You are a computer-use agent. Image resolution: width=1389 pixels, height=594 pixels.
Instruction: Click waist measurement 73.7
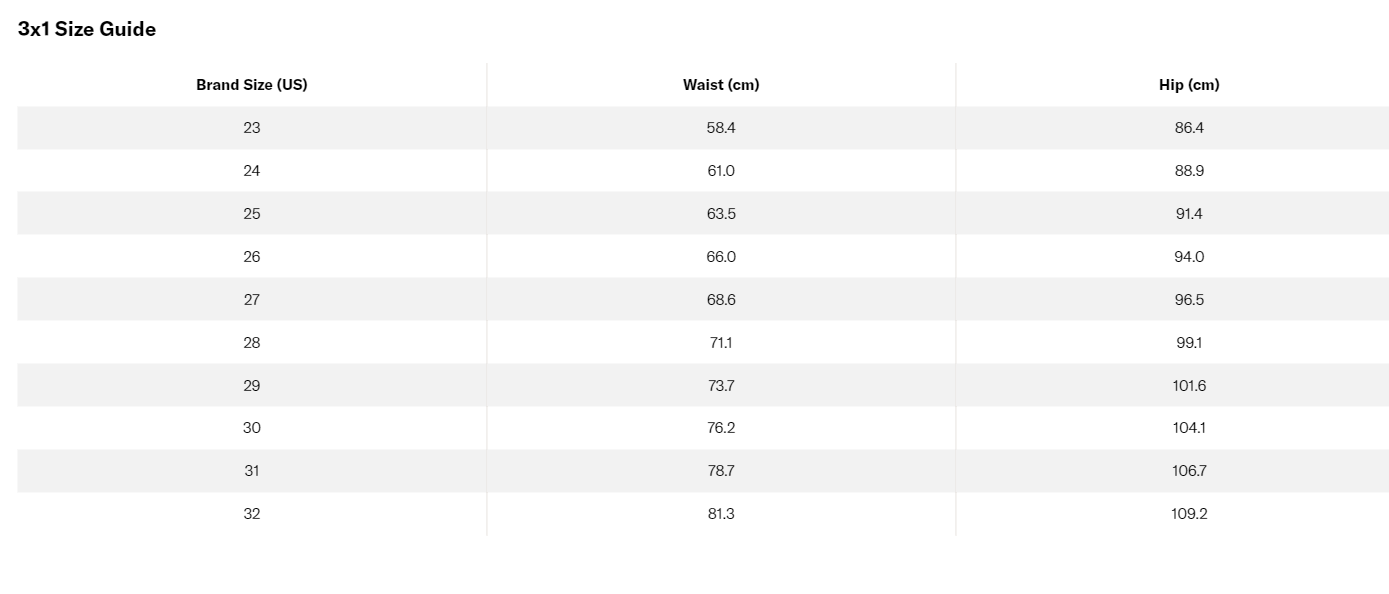tap(721, 386)
